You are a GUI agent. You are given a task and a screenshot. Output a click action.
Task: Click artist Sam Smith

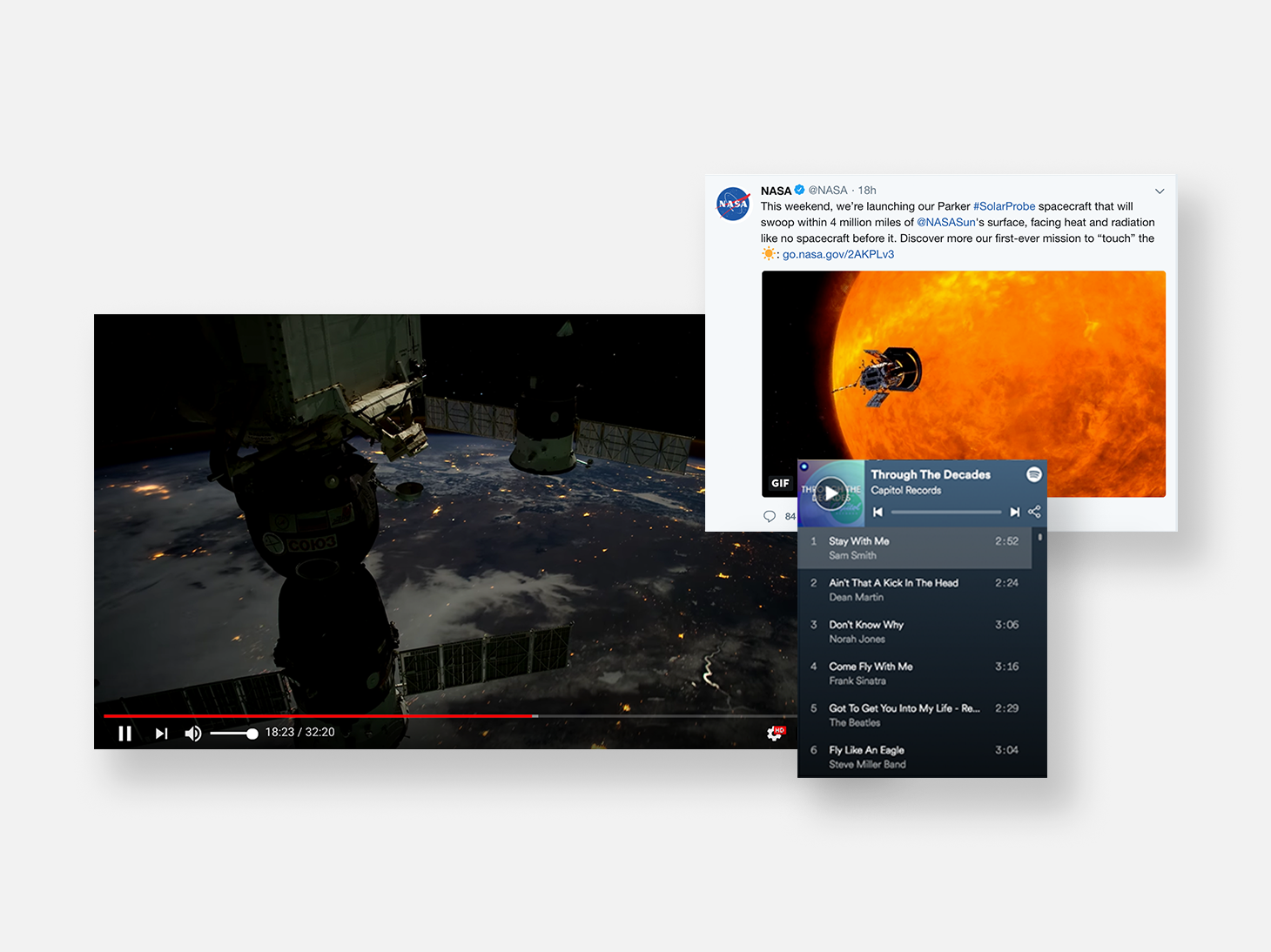852,555
